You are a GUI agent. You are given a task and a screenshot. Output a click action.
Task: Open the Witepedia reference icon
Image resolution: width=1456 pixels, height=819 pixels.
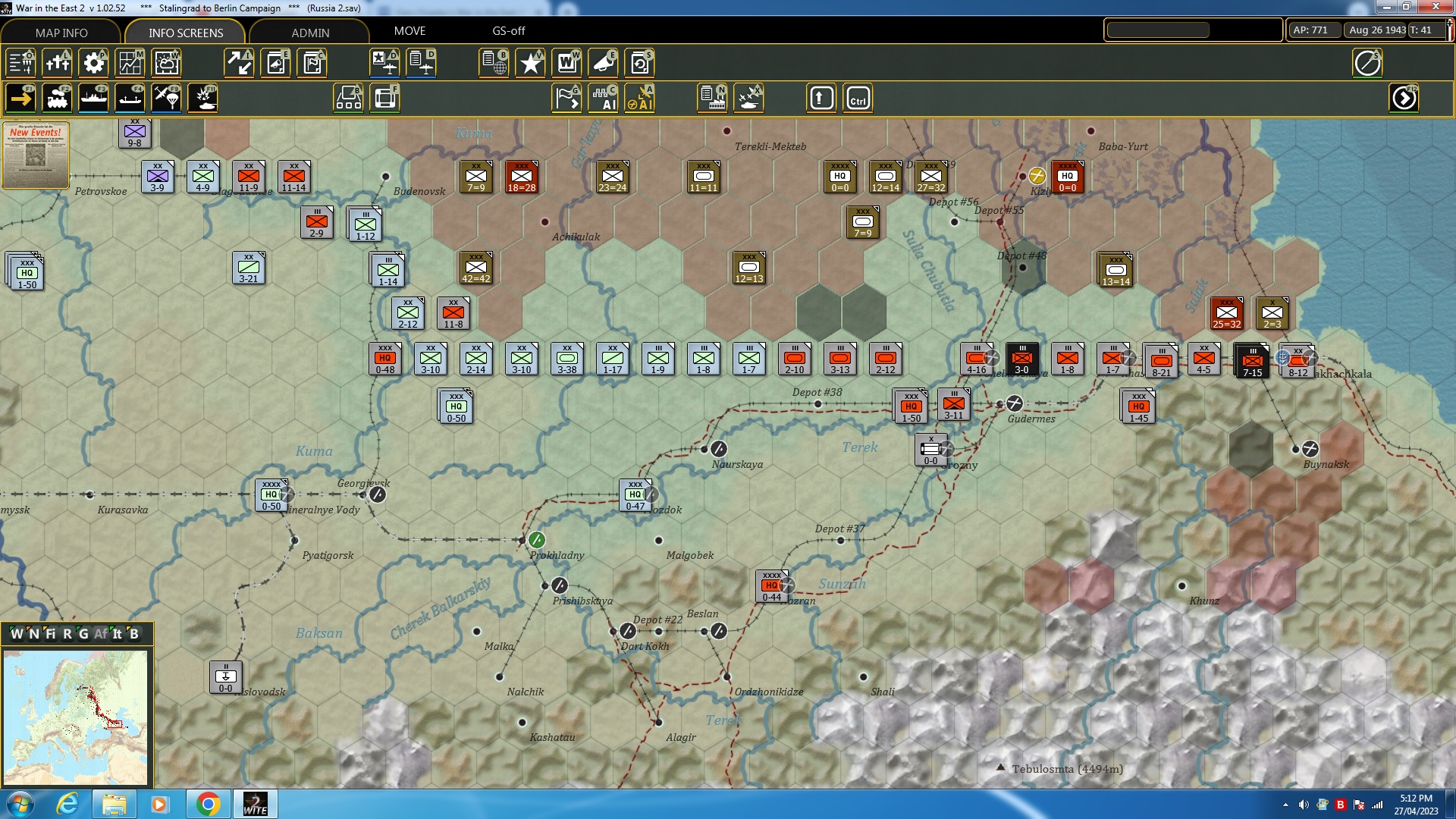566,63
